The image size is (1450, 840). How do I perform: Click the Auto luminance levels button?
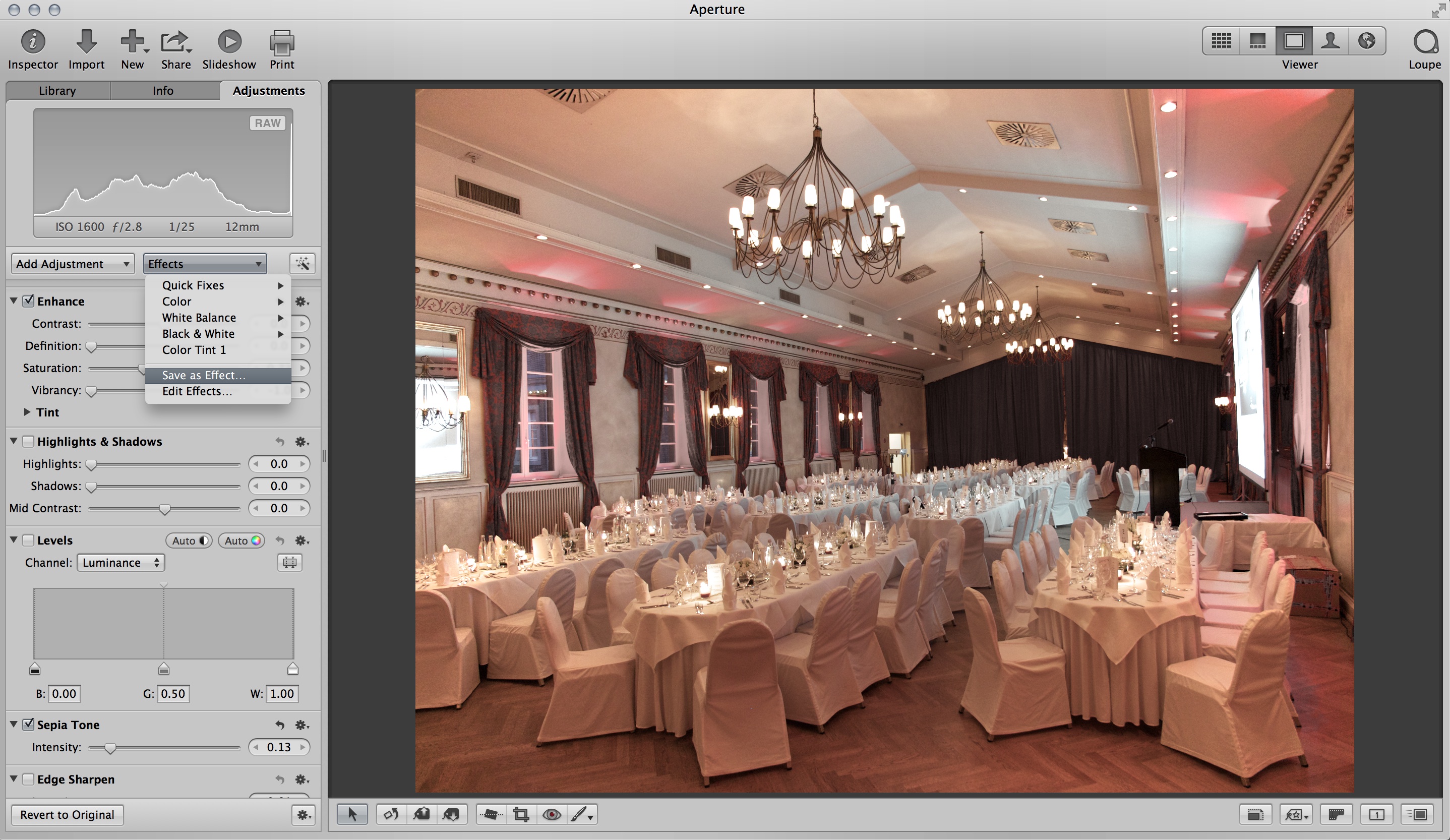(189, 540)
